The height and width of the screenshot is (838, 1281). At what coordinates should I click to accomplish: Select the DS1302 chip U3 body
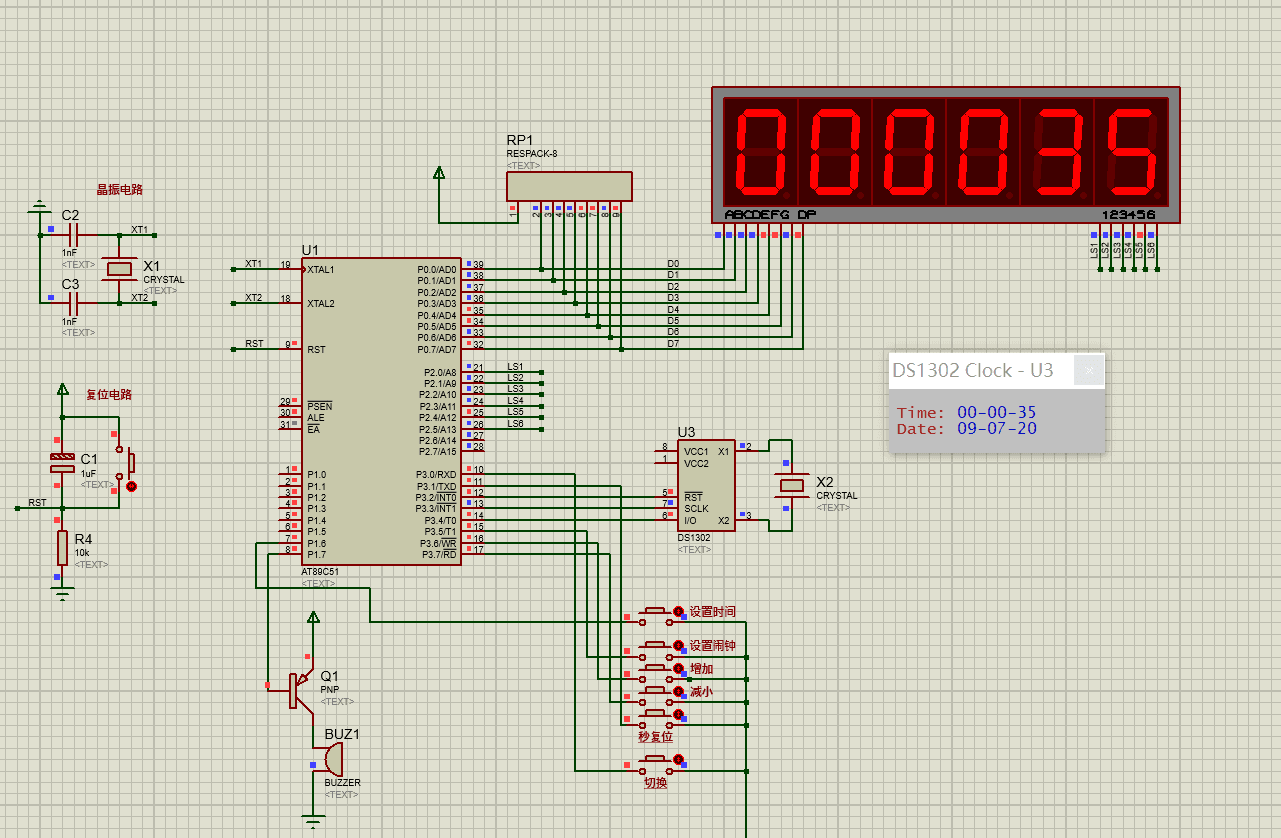click(706, 485)
